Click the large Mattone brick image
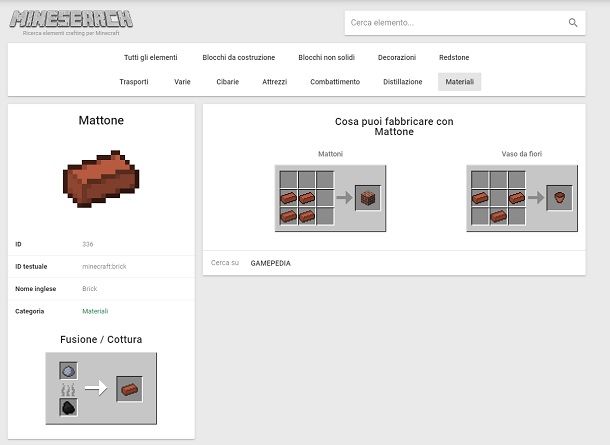This screenshot has height=445, width=610. (x=101, y=179)
